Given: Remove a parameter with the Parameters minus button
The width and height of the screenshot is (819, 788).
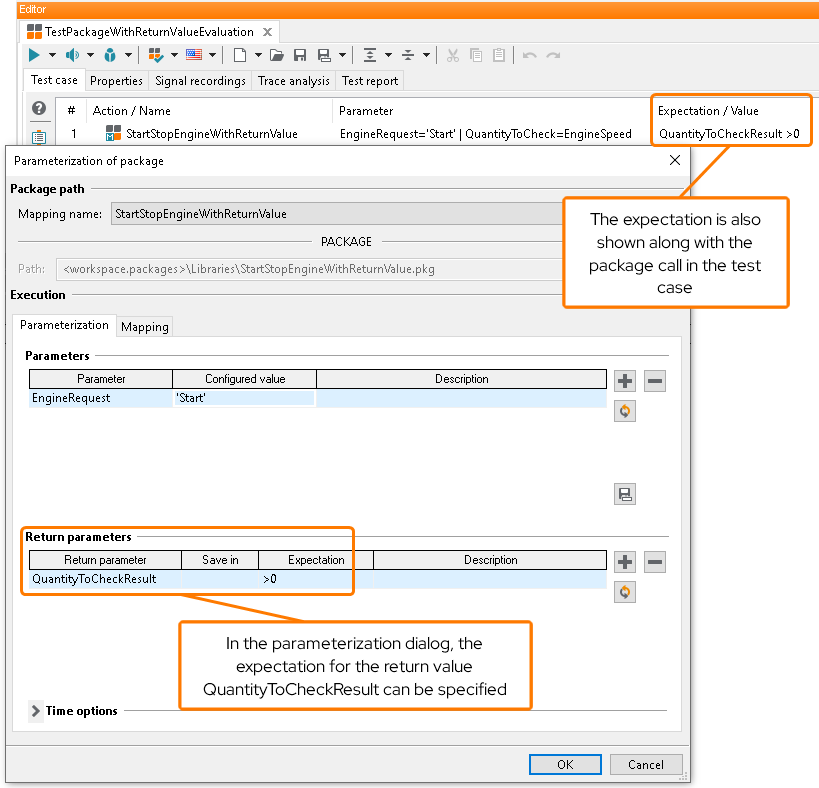Looking at the screenshot, I should coord(654,381).
